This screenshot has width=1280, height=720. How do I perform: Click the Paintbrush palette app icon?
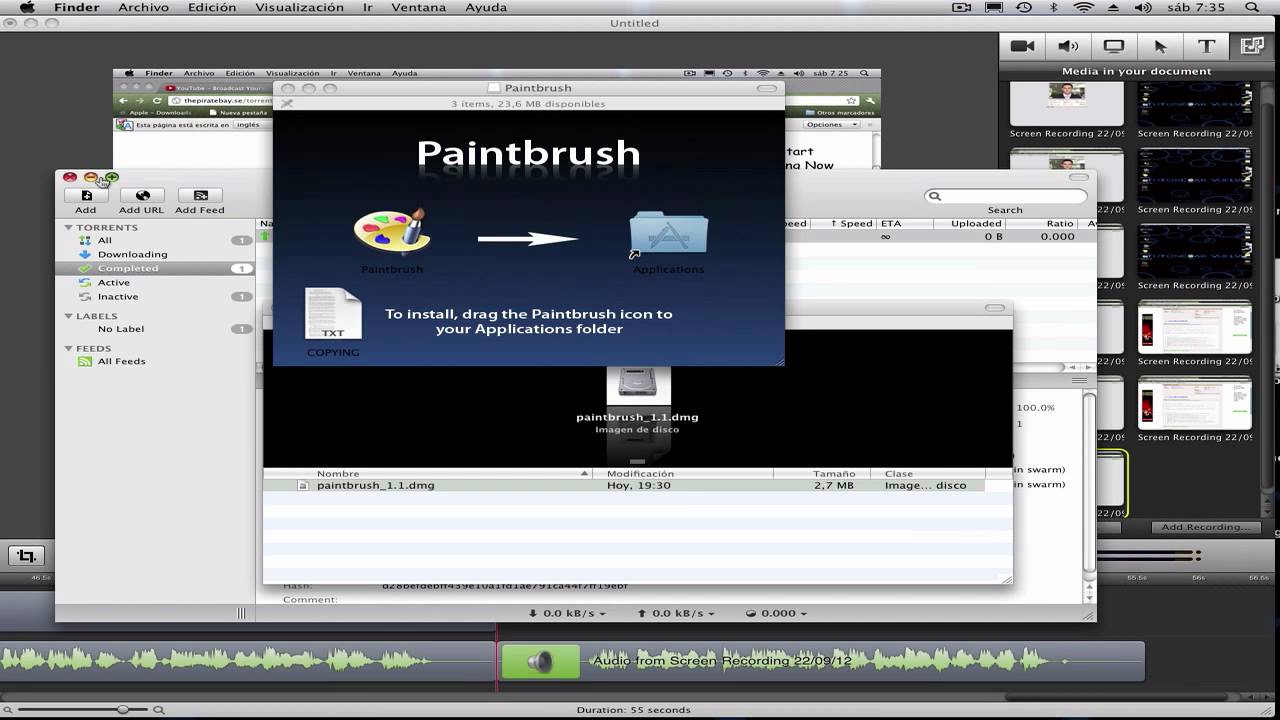point(392,233)
